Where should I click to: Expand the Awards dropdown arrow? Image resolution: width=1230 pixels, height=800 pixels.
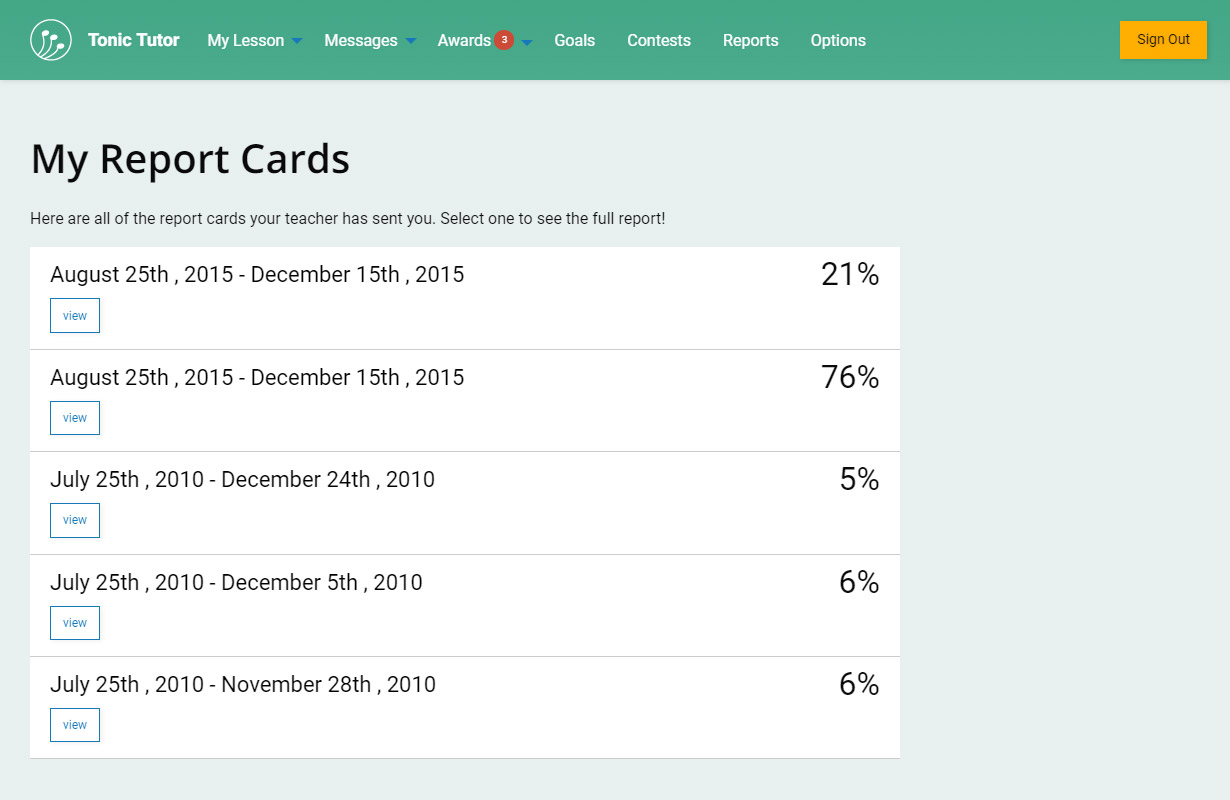(527, 41)
